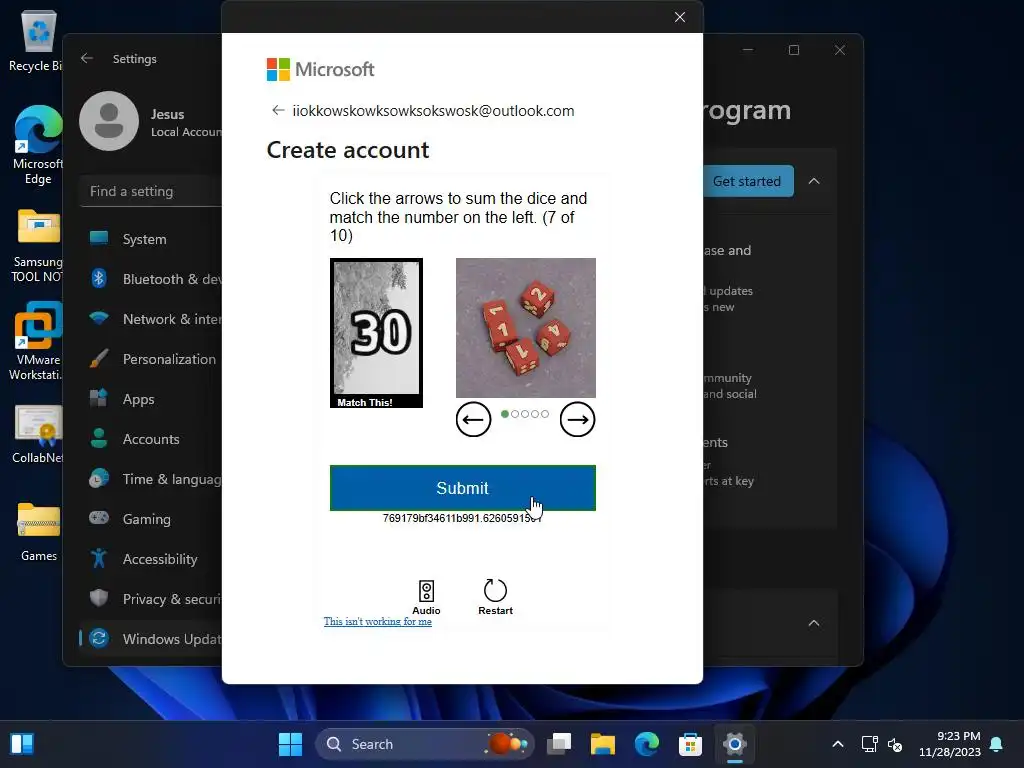Open the Samsung TOOL folder on desktop
The width and height of the screenshot is (1024, 768).
38,245
